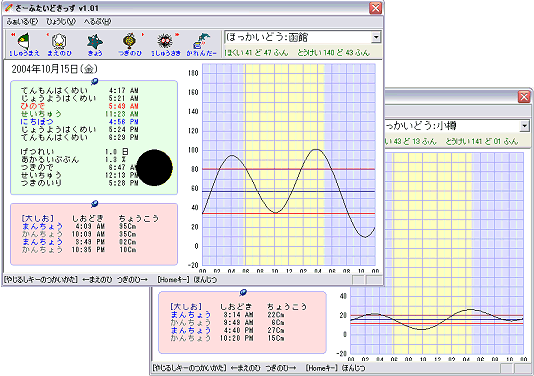Click the longitude とうけい 140 ど 43 ふん text
Viewport: 534px width, 376px height.
point(333,53)
